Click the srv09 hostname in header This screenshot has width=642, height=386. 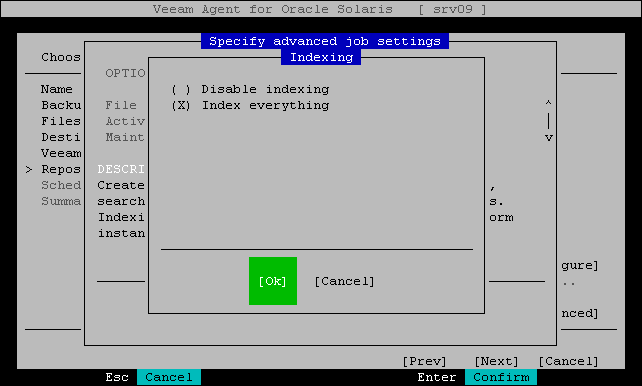(453, 9)
